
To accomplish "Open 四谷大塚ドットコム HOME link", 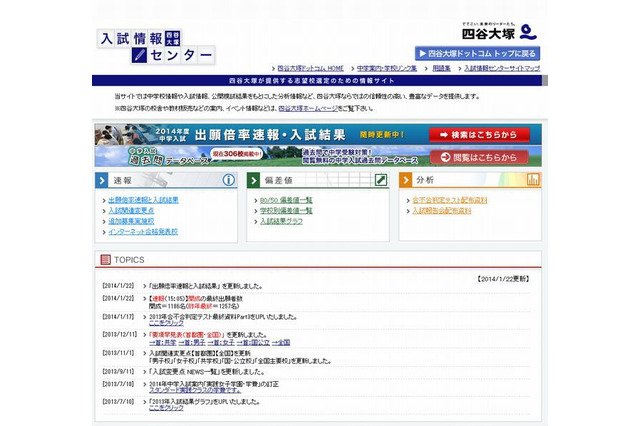I will tap(310, 68).
